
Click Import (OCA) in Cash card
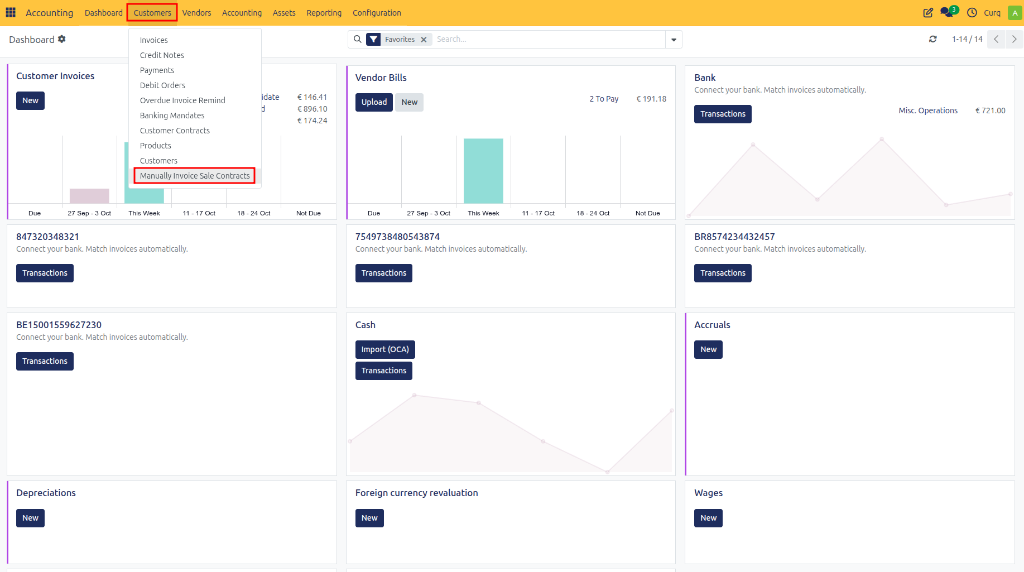[385, 349]
